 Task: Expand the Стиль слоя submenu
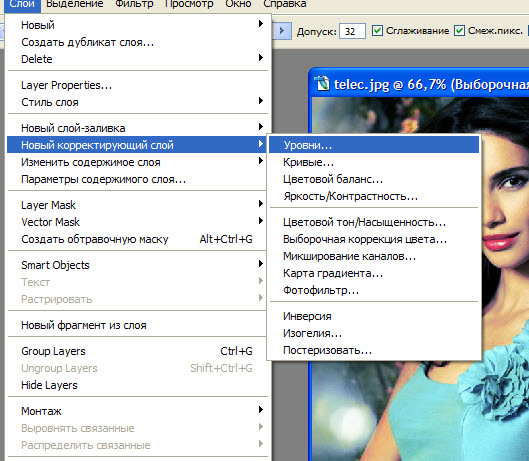tap(138, 102)
